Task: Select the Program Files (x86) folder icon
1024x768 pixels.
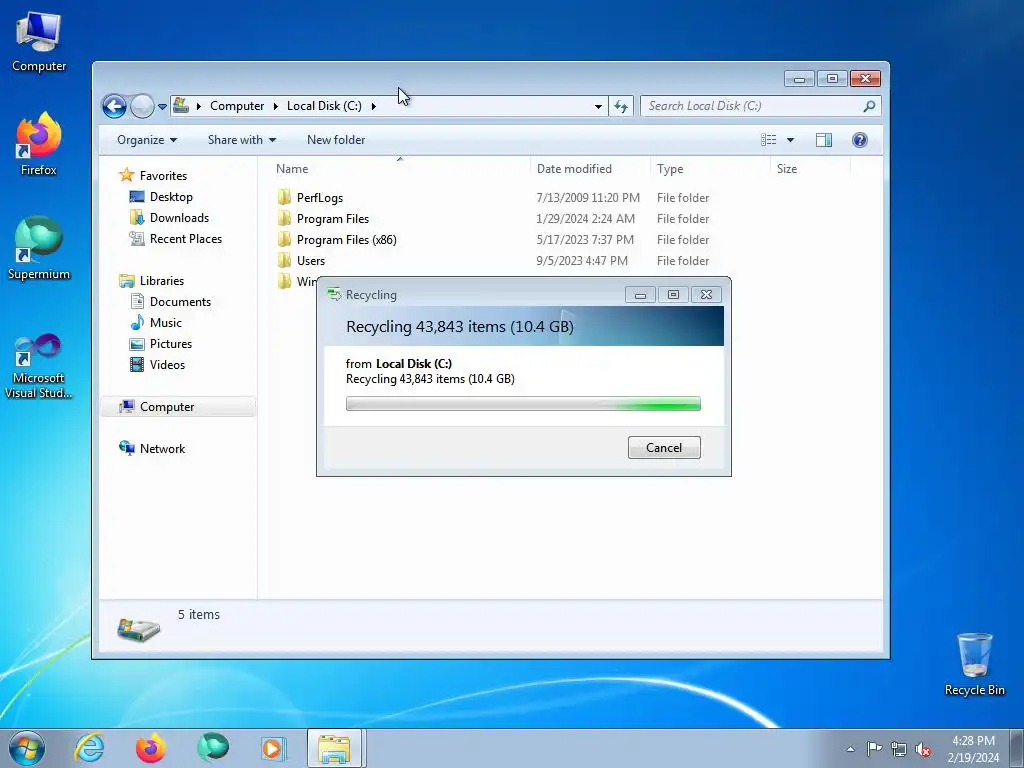Action: [x=284, y=239]
